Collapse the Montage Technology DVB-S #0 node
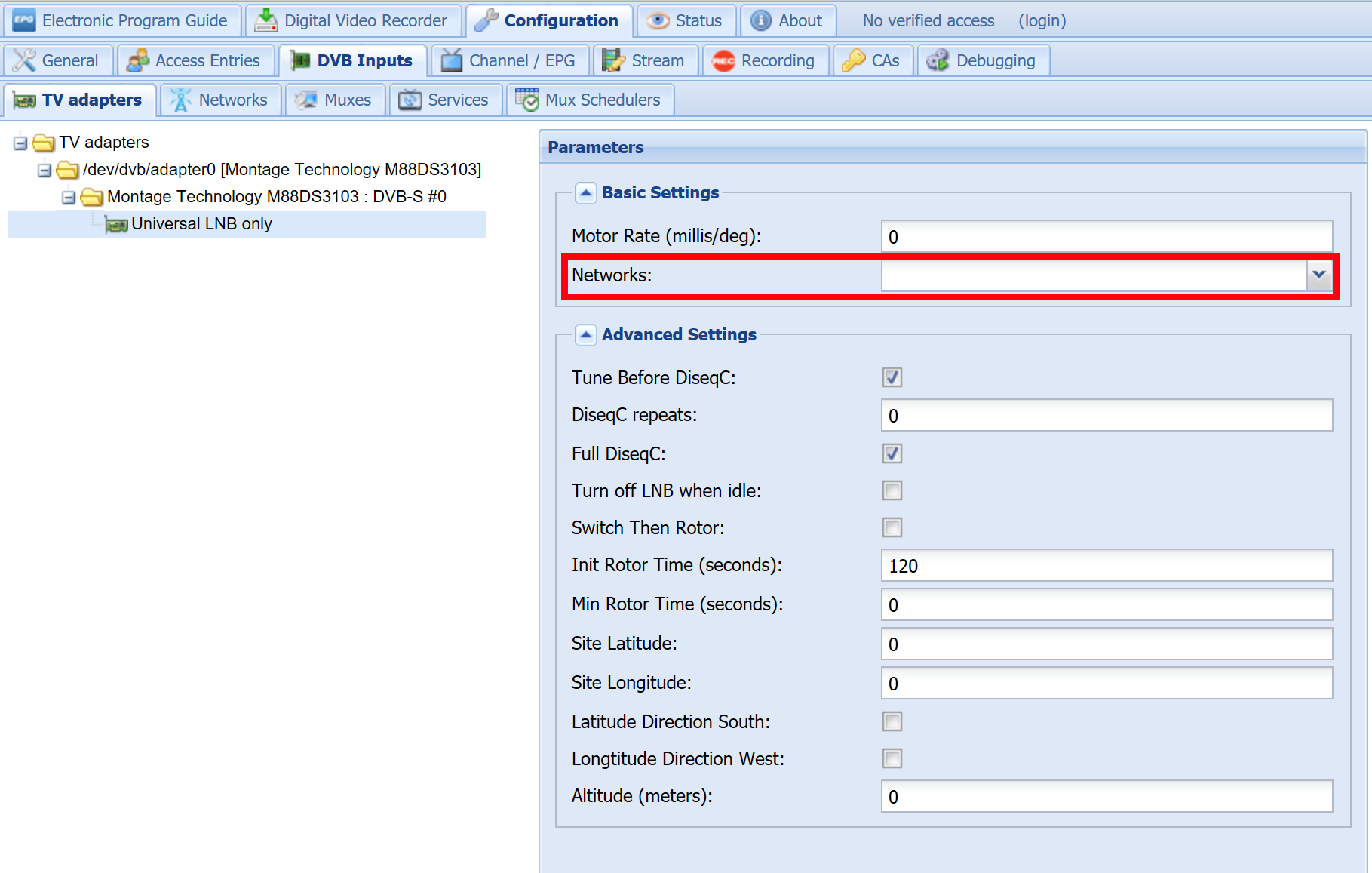 (69, 197)
